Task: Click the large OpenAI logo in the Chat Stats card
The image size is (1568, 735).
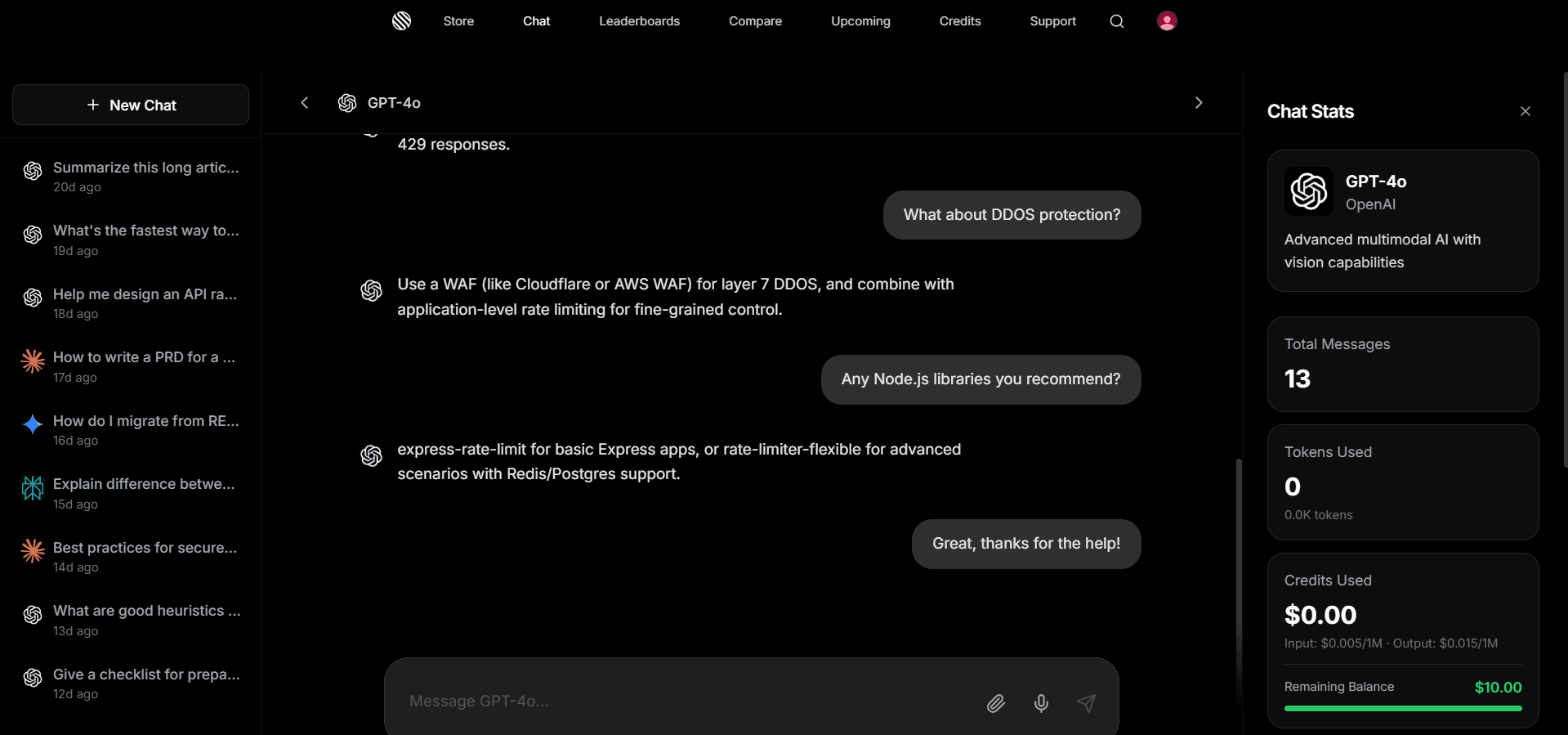Action: [x=1309, y=191]
